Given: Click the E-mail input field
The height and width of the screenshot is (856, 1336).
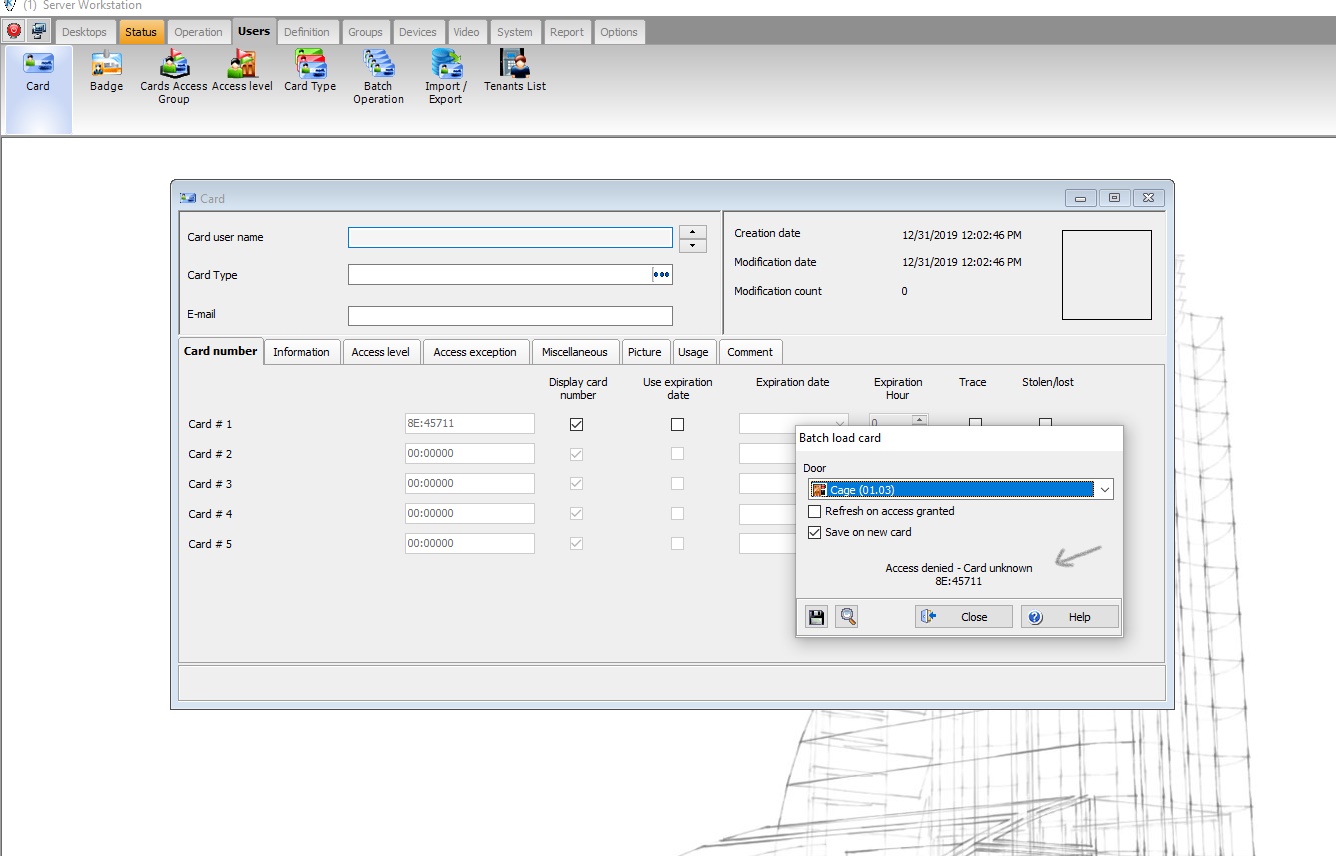Looking at the screenshot, I should [x=510, y=316].
